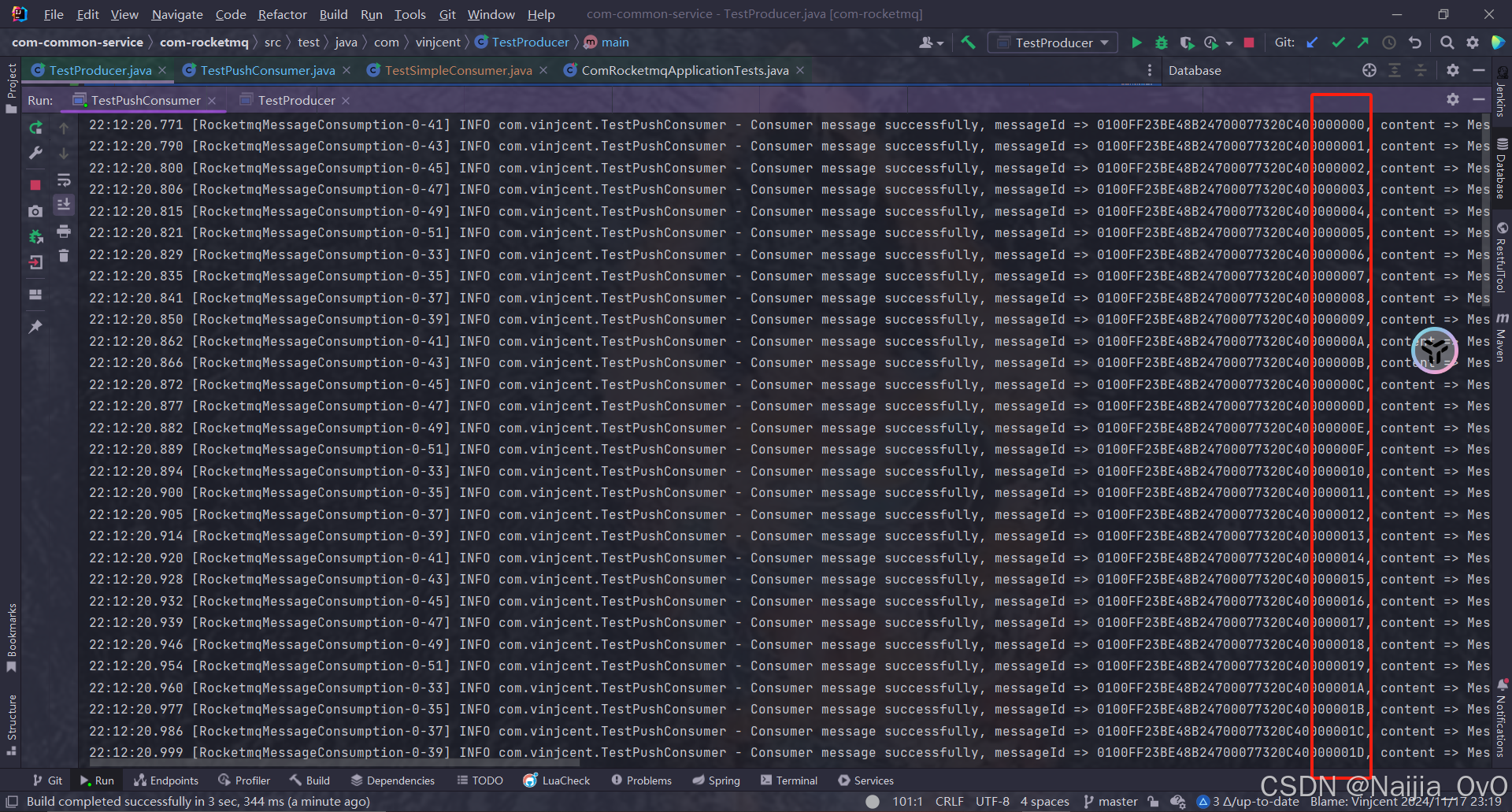Open the LuaCheck tool window

click(x=556, y=780)
